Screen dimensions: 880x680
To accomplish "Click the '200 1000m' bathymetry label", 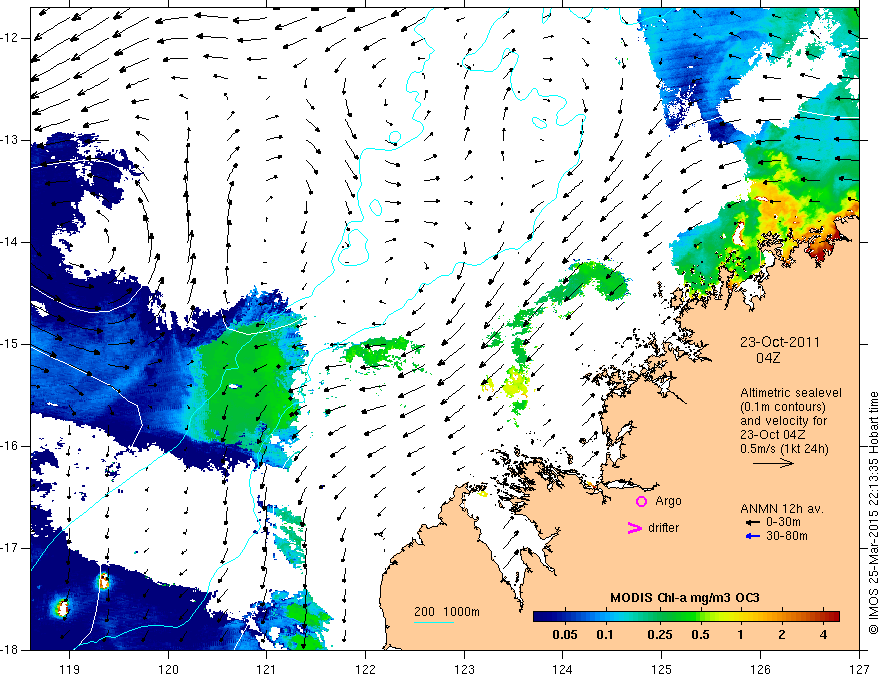I will [447, 612].
